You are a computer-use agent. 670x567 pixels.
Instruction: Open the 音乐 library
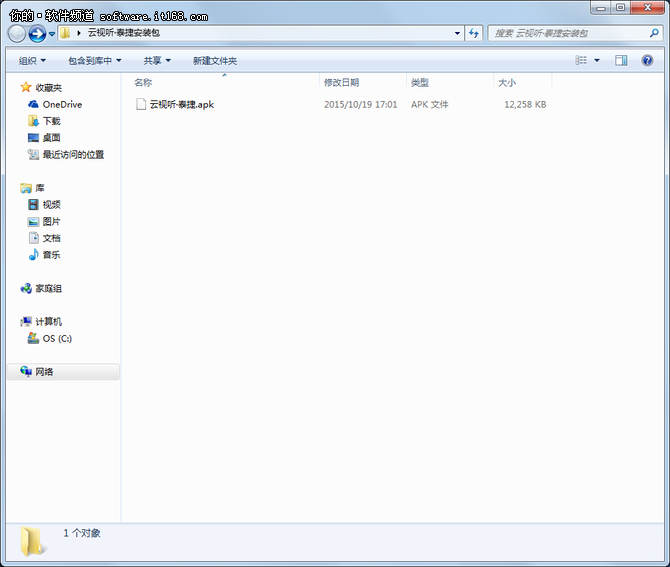tap(52, 255)
